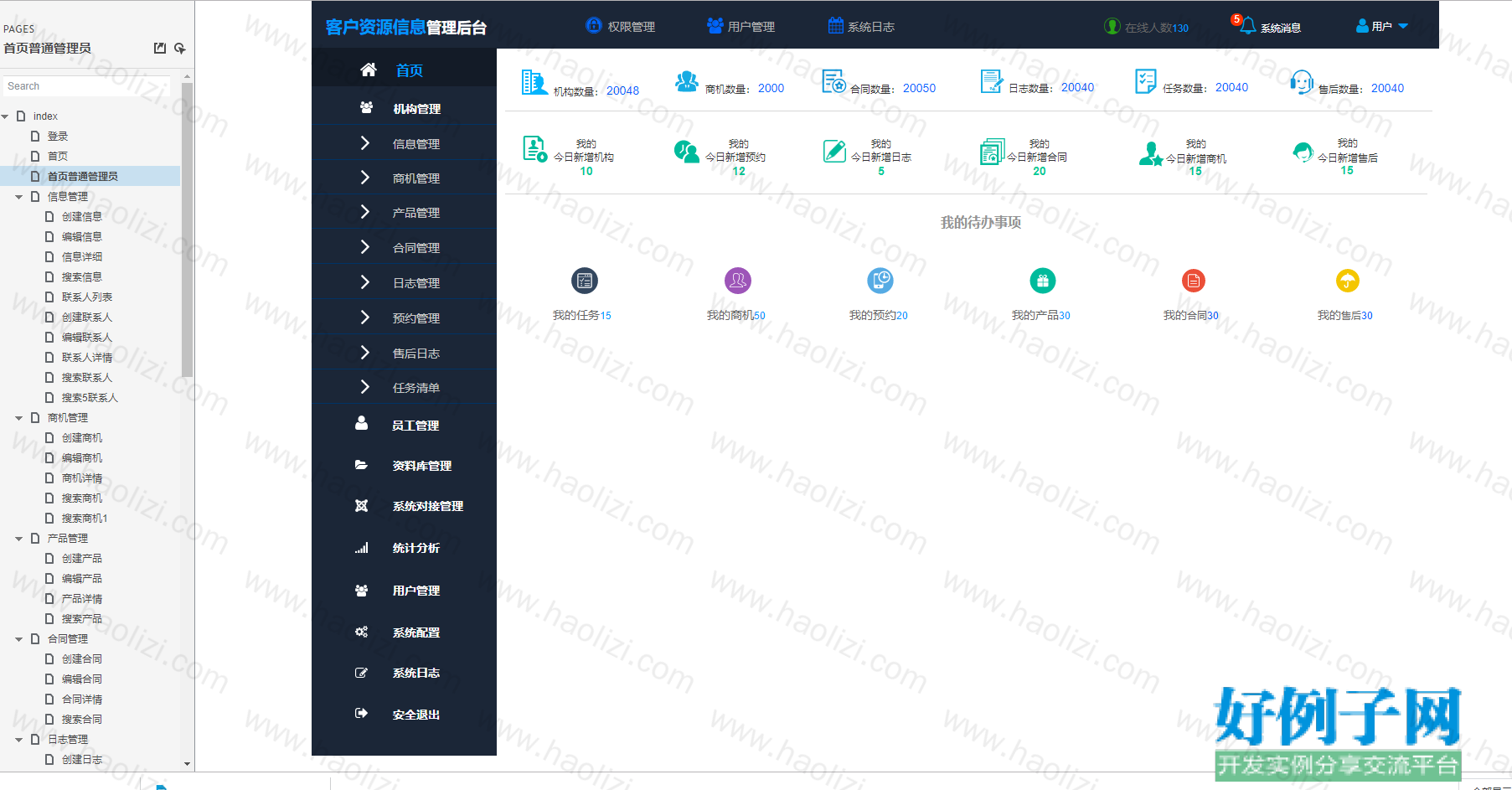The image size is (1512, 790).
Task: Click the 我的合同30 link
Action: (1191, 316)
